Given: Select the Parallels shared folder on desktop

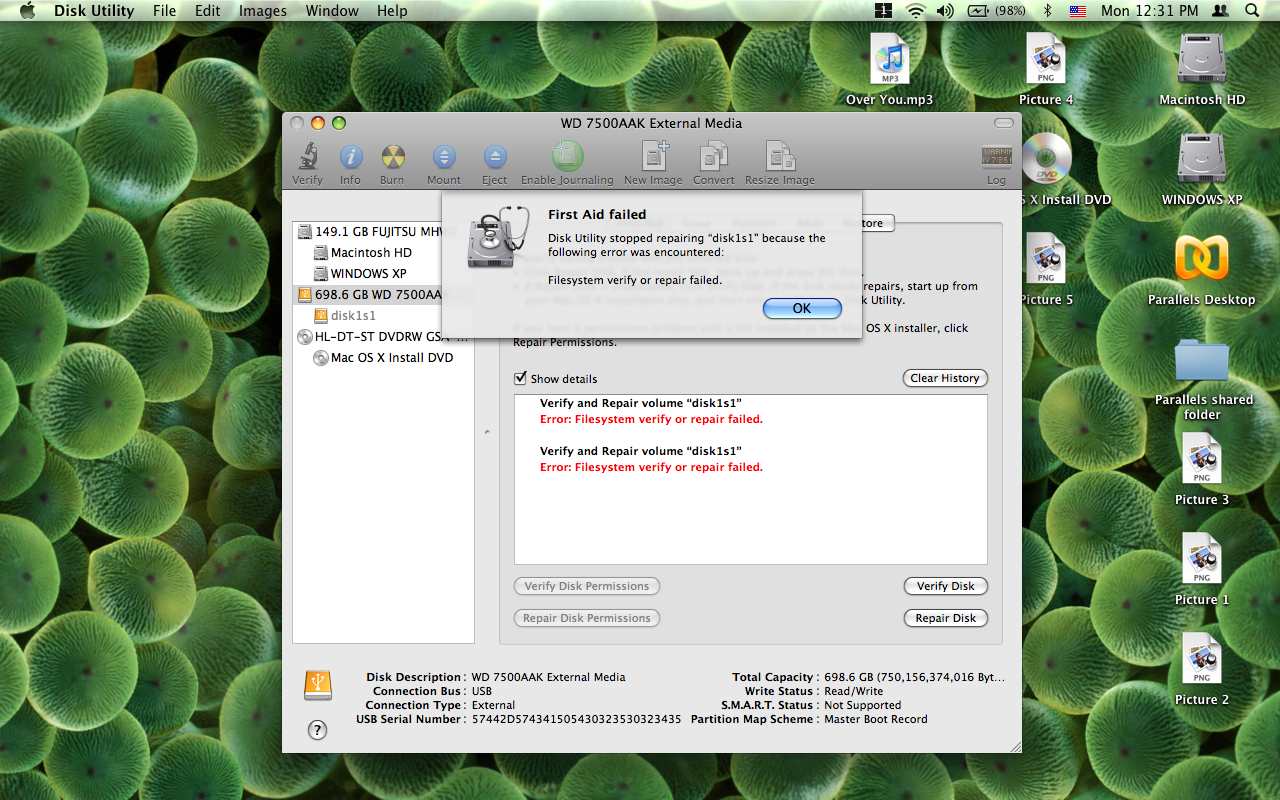Looking at the screenshot, I should 1202,378.
